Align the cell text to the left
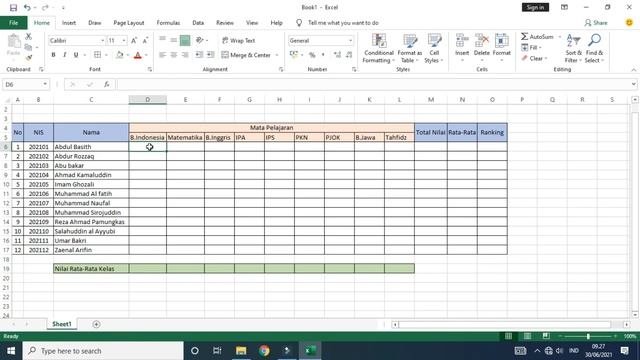The image size is (640, 360). [x=162, y=55]
